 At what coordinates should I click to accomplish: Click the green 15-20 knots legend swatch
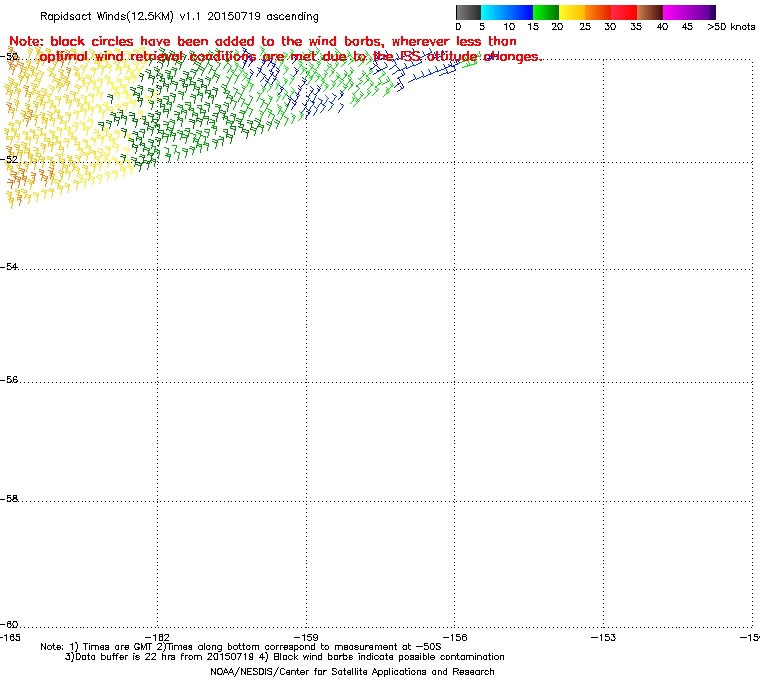point(546,12)
